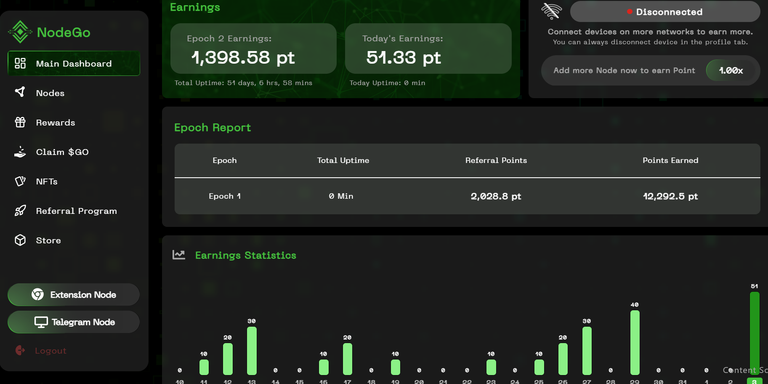768x384 pixels.
Task: Click the NFTs cards icon
Action: coord(20,181)
